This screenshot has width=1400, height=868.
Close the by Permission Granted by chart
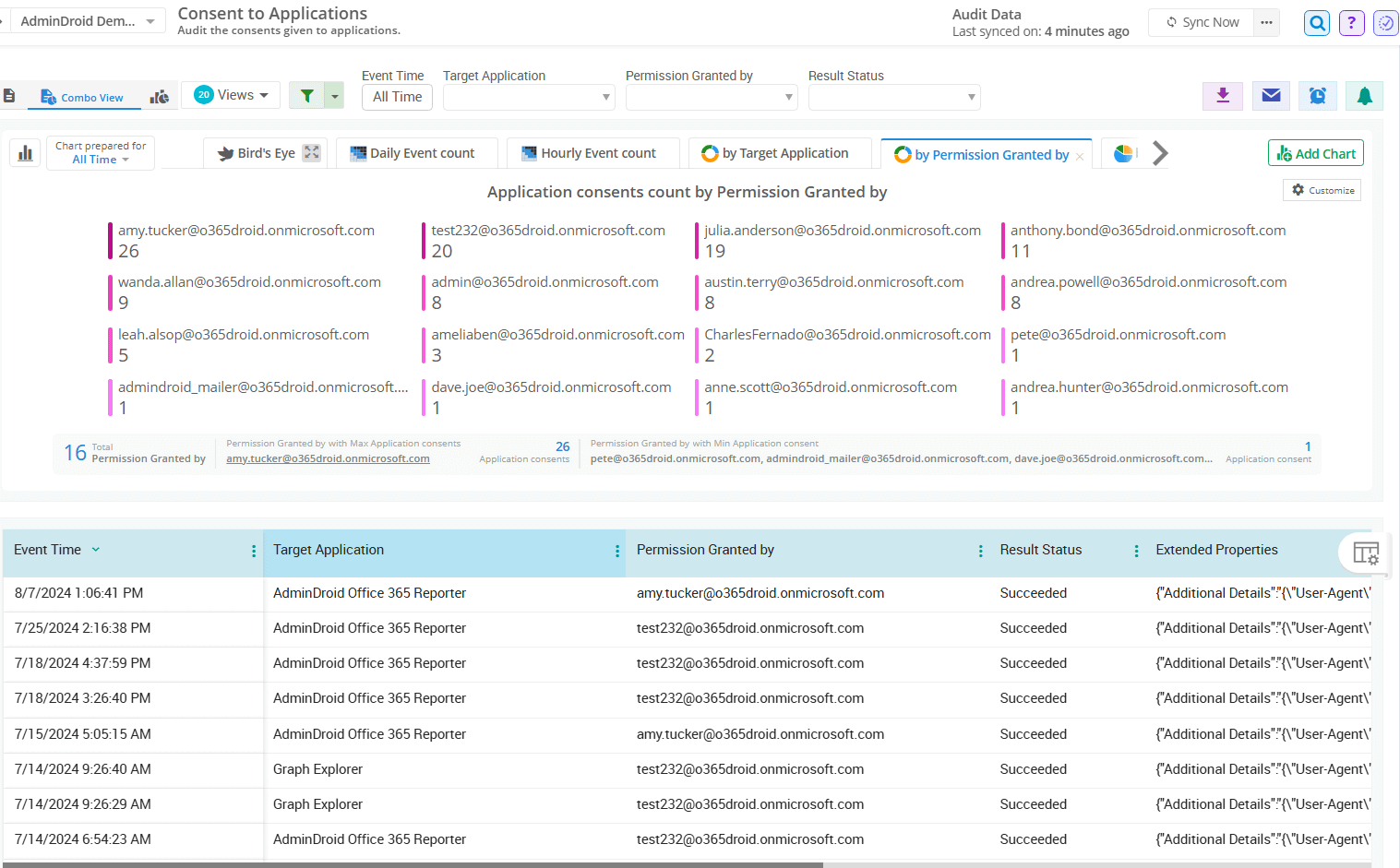click(x=1079, y=155)
